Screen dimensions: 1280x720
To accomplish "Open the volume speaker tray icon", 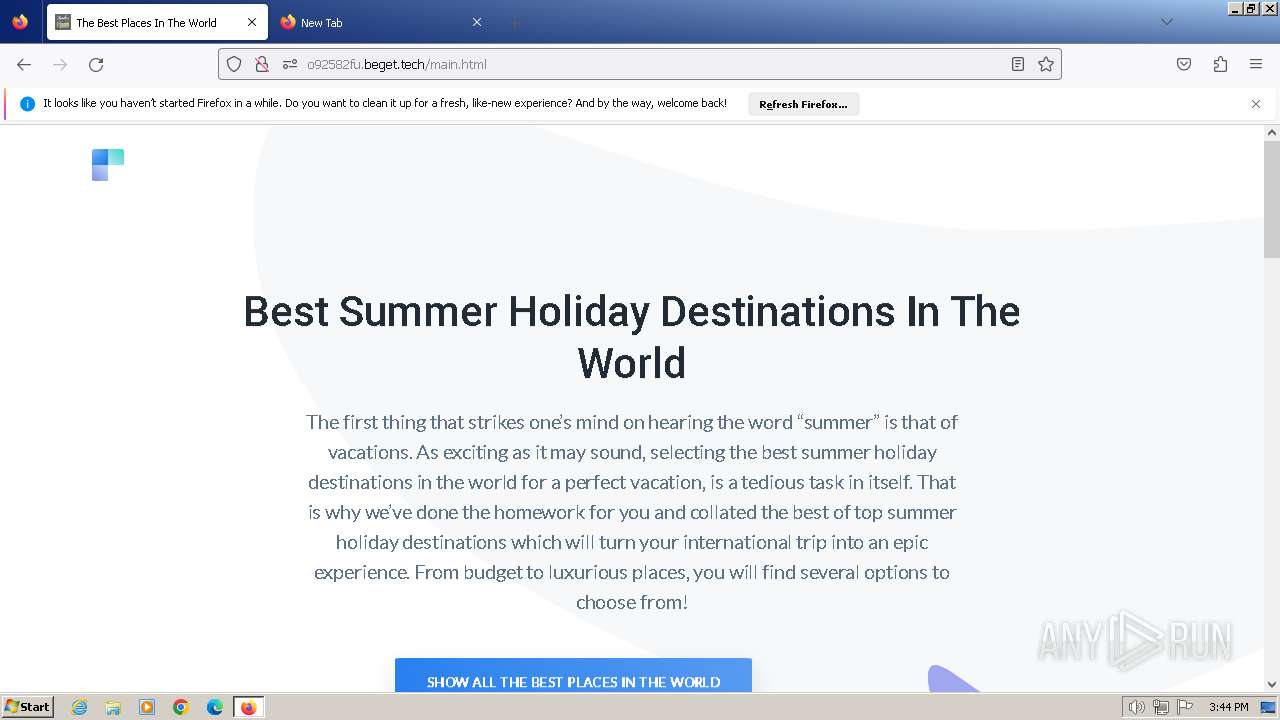I will pos(1137,707).
